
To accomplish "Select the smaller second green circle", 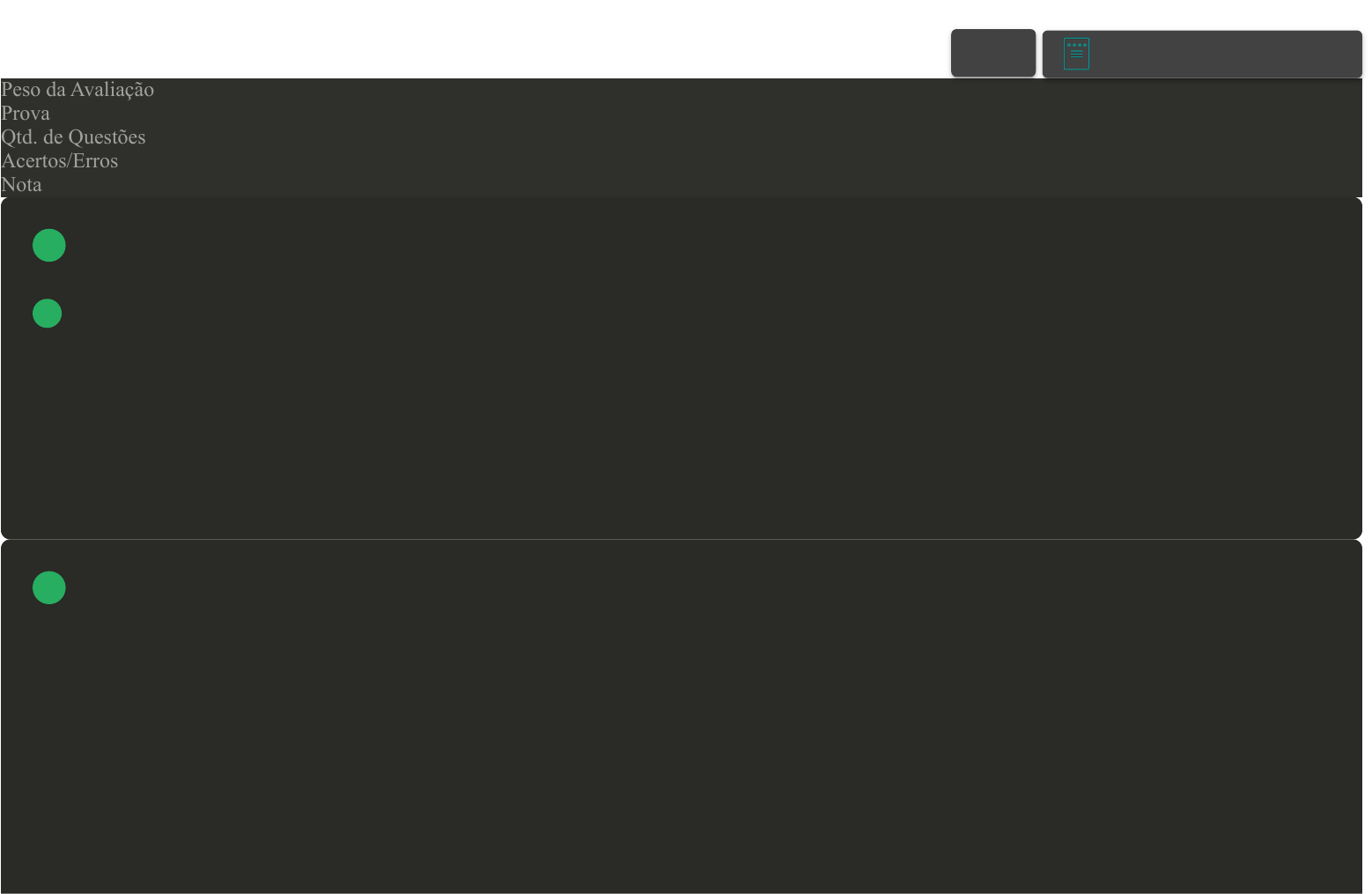I will 48,314.
